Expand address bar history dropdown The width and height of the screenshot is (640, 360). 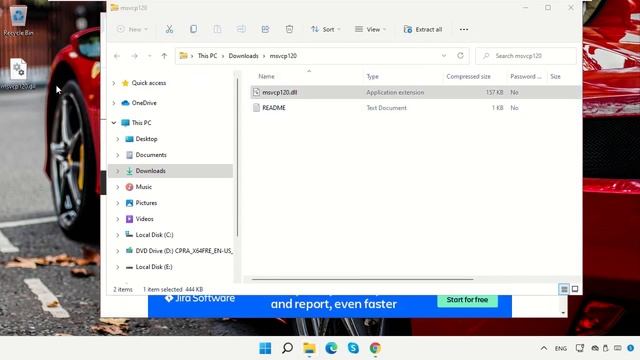pos(444,56)
